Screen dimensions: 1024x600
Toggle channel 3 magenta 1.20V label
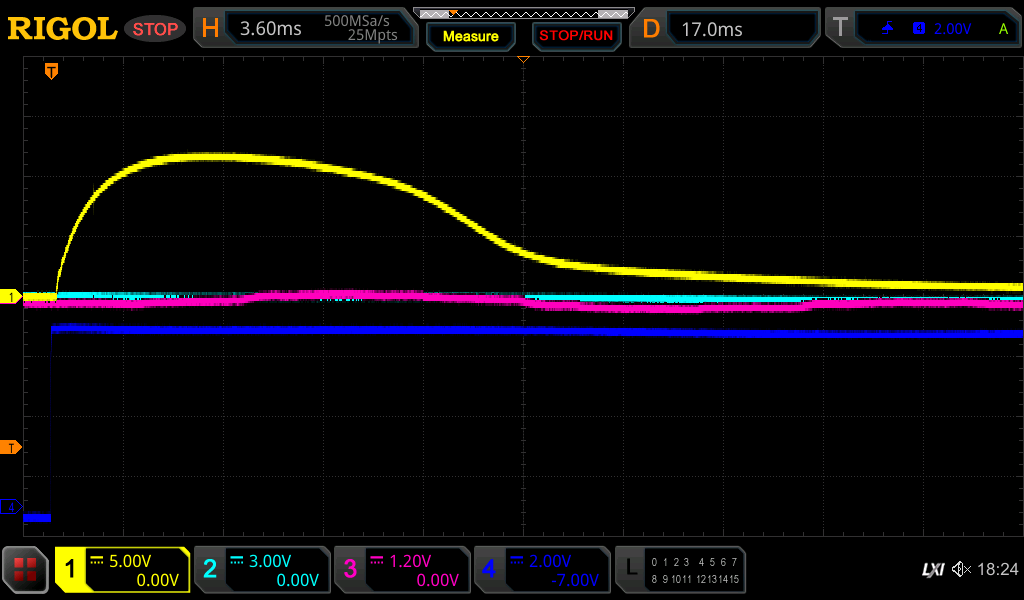click(x=402, y=570)
